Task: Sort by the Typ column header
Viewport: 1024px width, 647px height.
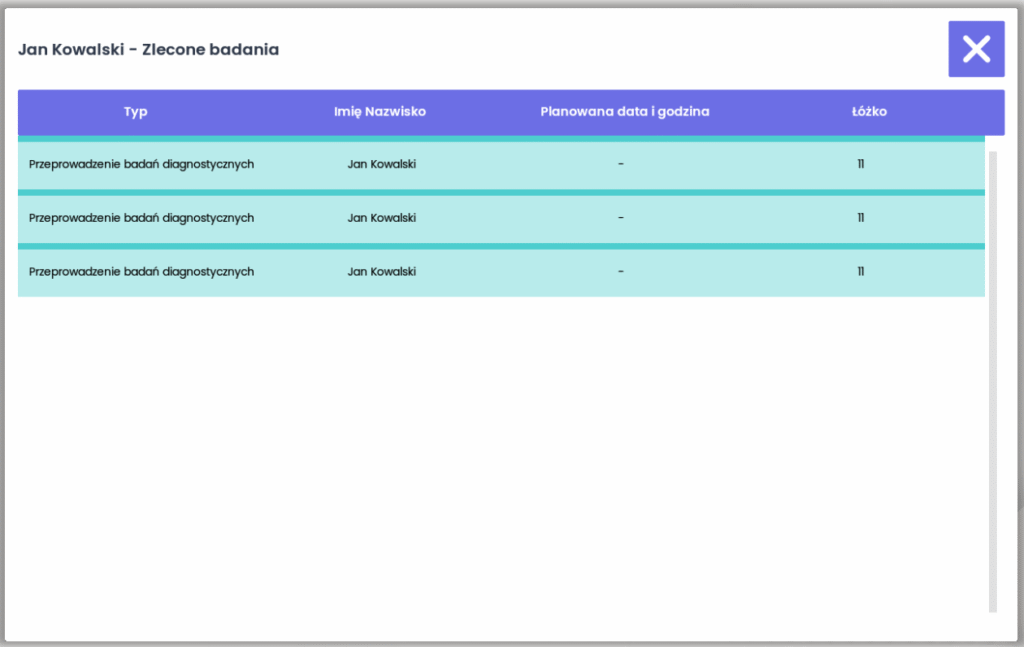Action: pos(136,112)
